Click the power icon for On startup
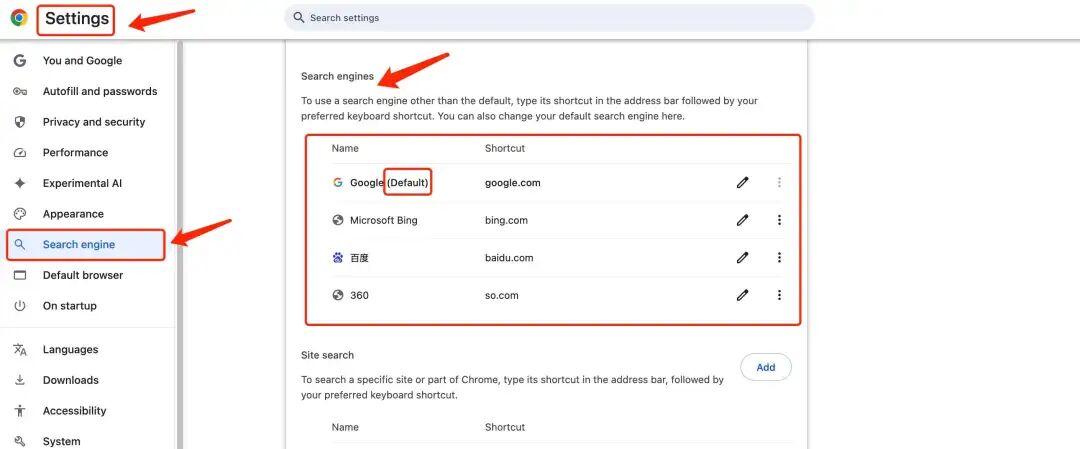This screenshot has height=449, width=1080. (x=20, y=306)
